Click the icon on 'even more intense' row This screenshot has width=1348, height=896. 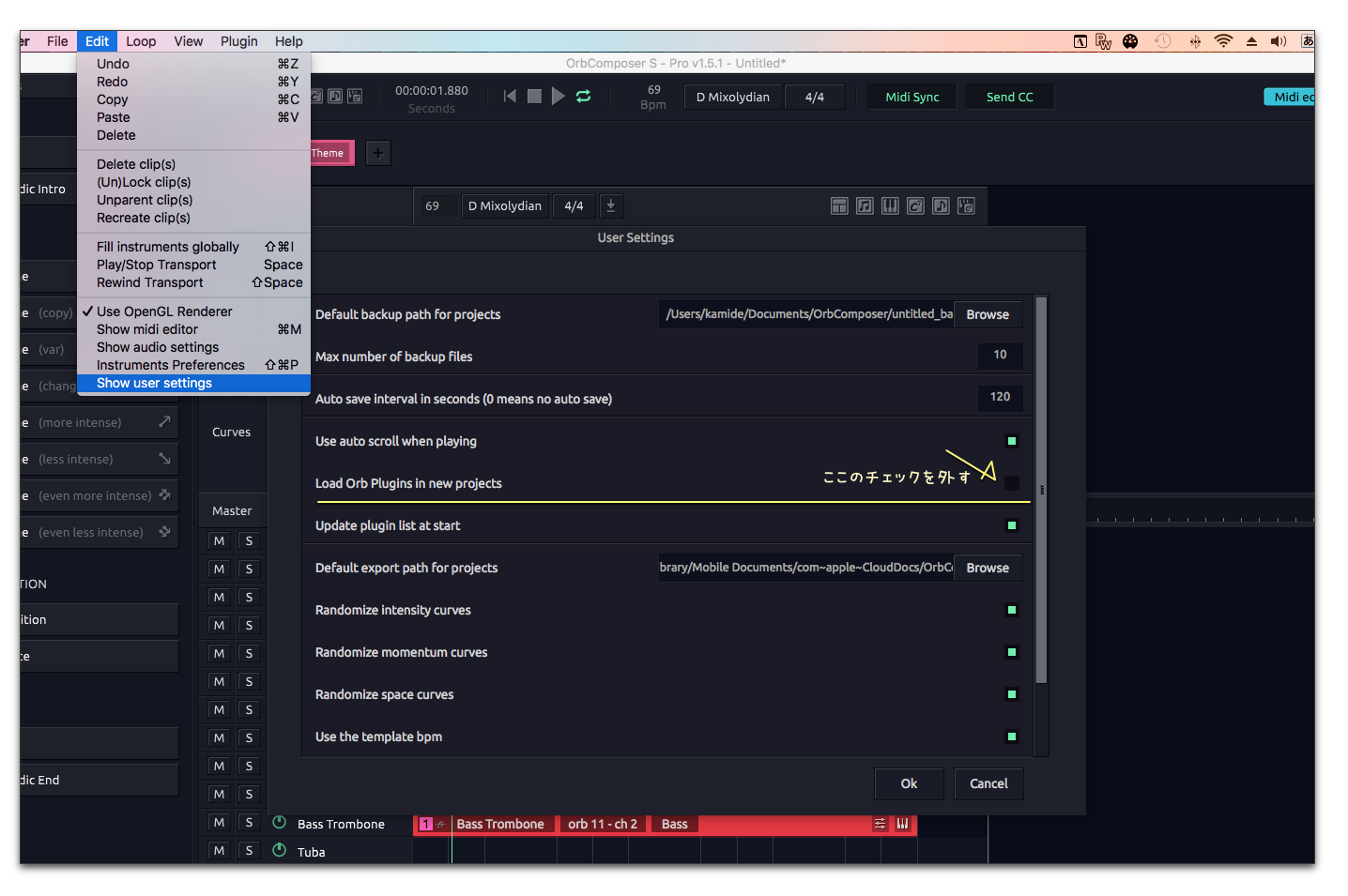pyautogui.click(x=164, y=494)
